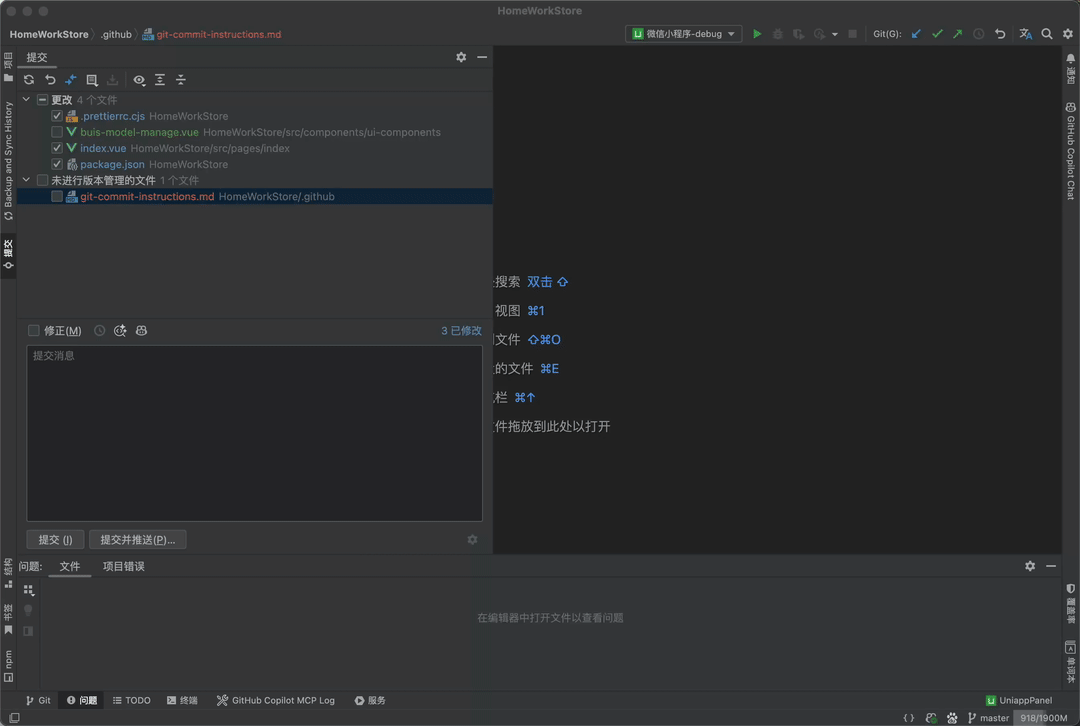Click Git push green arrow

[x=958, y=34]
